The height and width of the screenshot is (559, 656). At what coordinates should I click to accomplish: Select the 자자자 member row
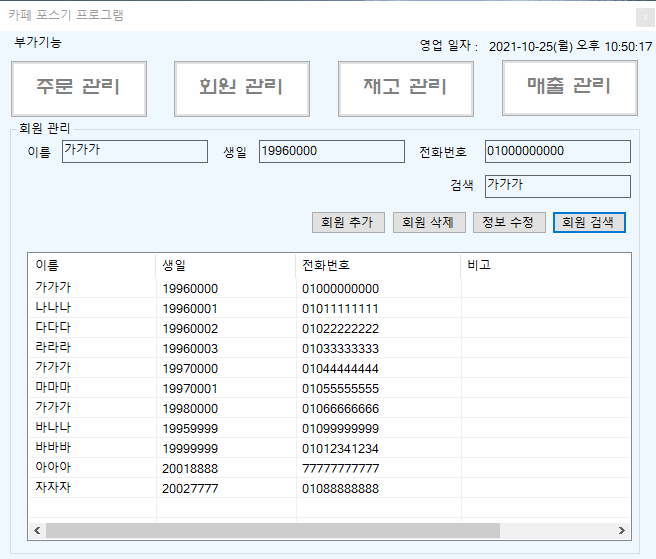329,488
